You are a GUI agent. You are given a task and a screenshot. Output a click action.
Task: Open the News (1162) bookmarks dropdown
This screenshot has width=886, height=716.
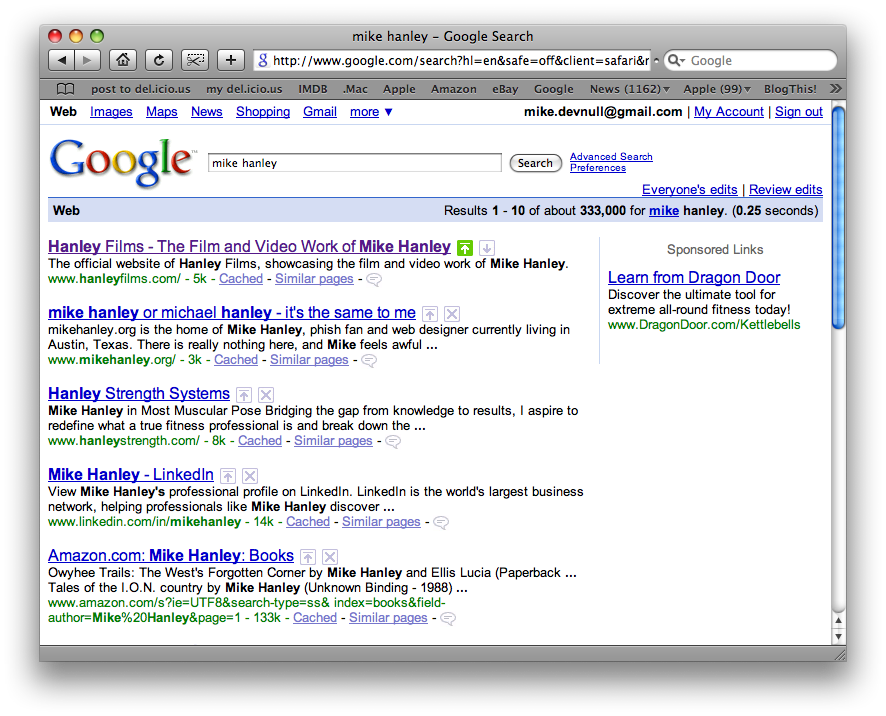tap(629, 89)
